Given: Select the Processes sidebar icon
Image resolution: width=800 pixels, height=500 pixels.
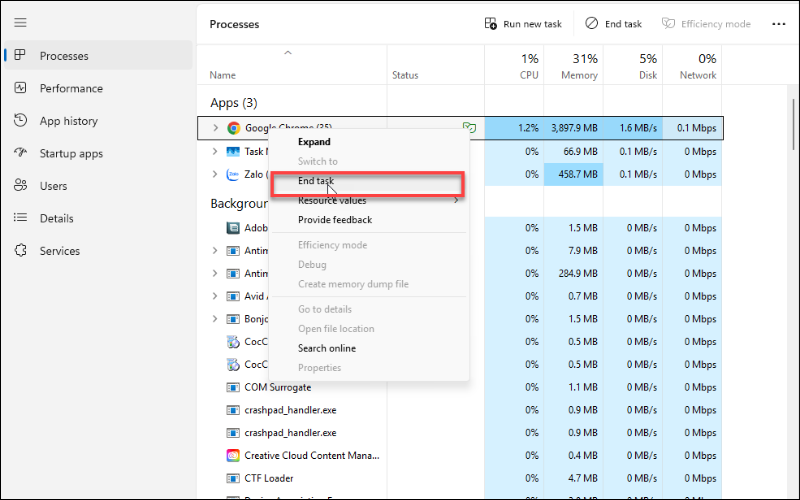Looking at the screenshot, I should click(20, 55).
